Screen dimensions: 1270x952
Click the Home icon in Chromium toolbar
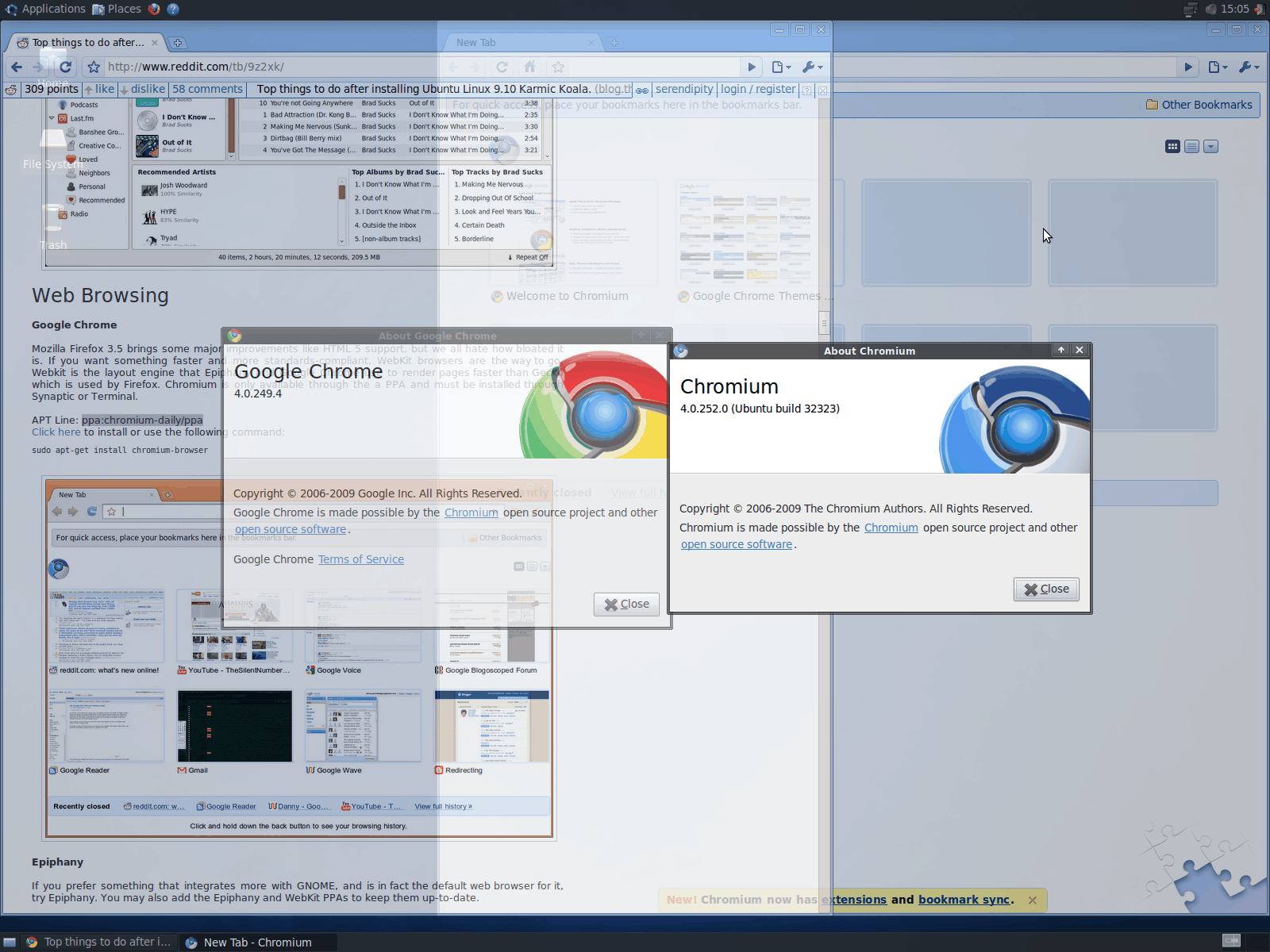(x=529, y=67)
